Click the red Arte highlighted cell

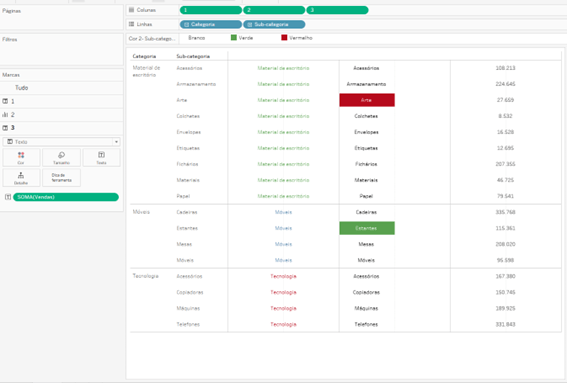point(367,100)
